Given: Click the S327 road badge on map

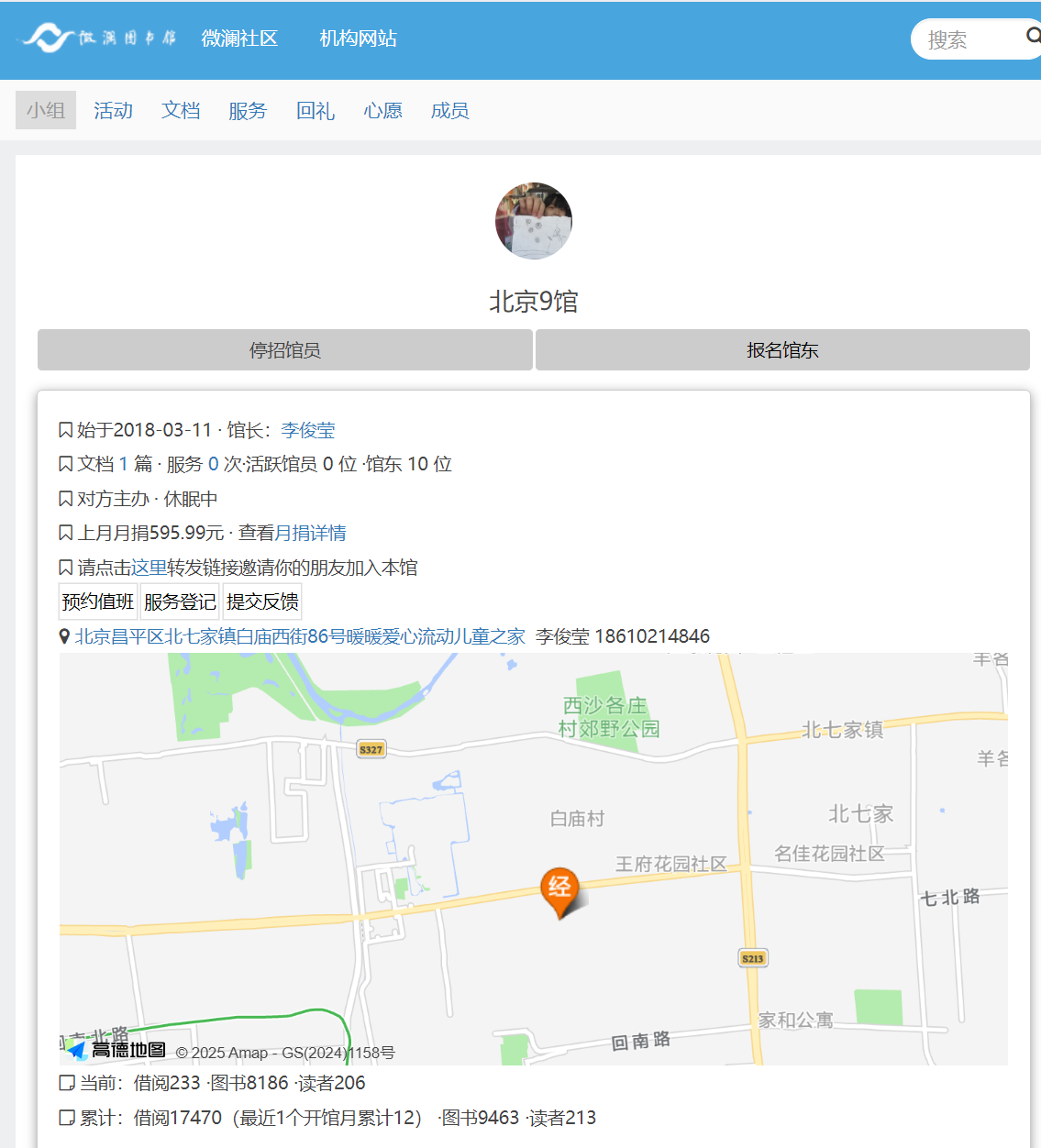Looking at the screenshot, I should (371, 749).
